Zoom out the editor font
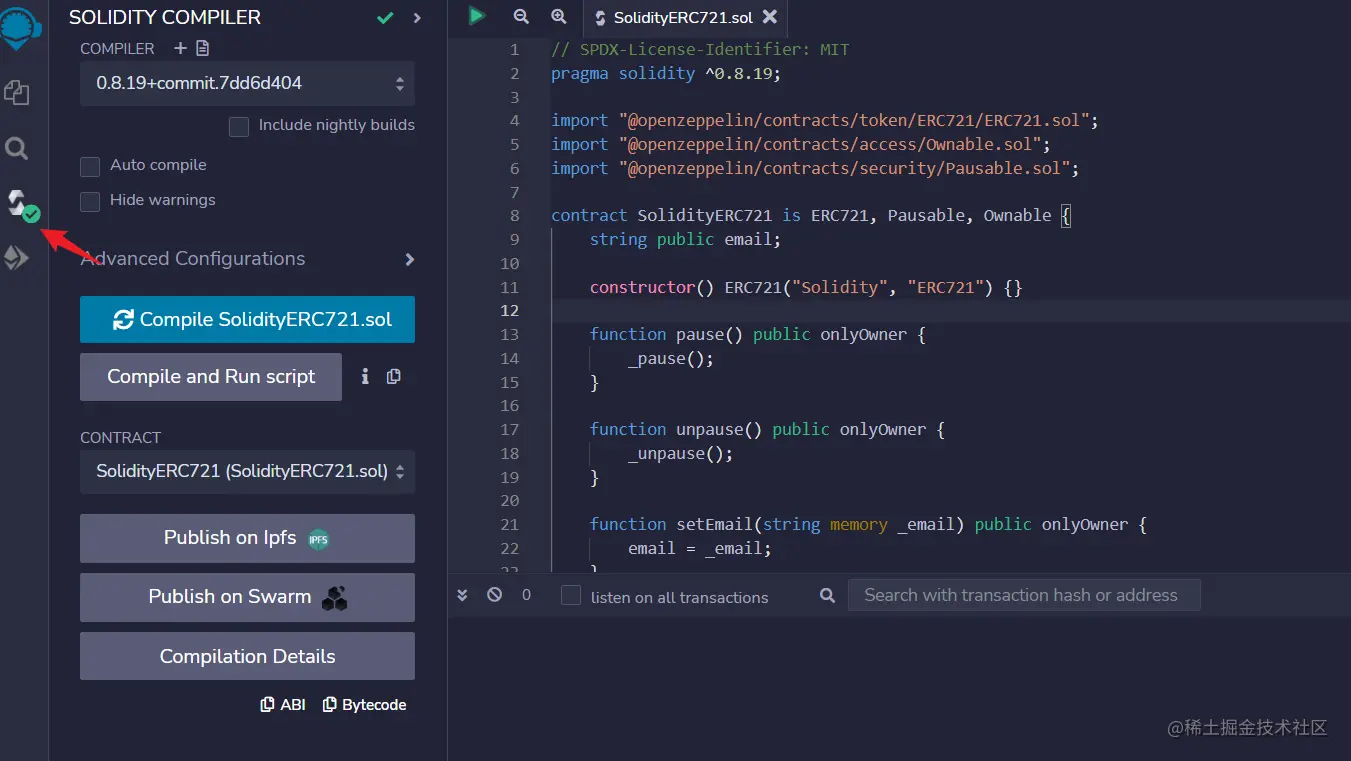This screenshot has height=761, width=1351. [x=521, y=16]
